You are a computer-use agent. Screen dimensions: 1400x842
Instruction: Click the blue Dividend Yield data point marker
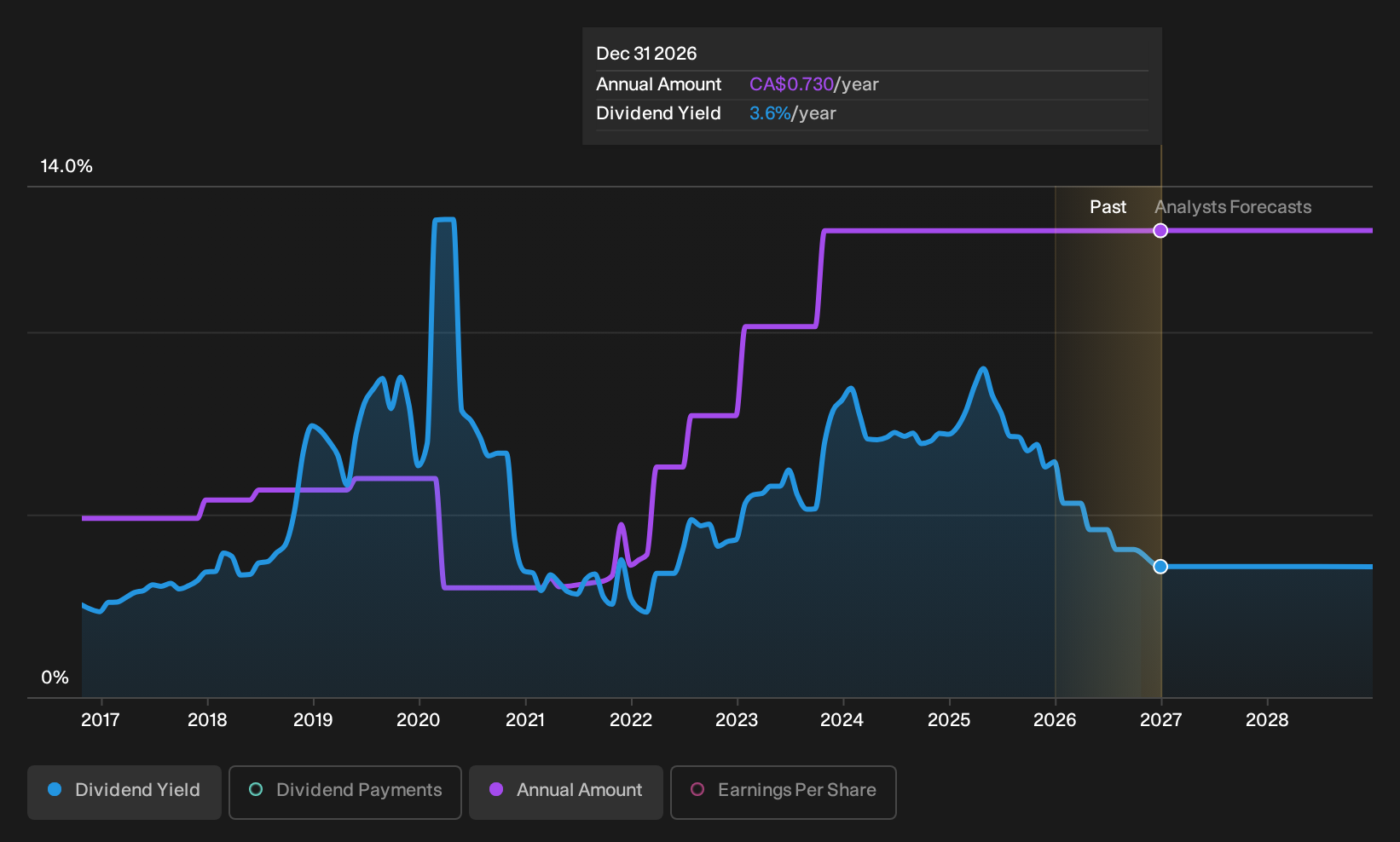[1160, 567]
